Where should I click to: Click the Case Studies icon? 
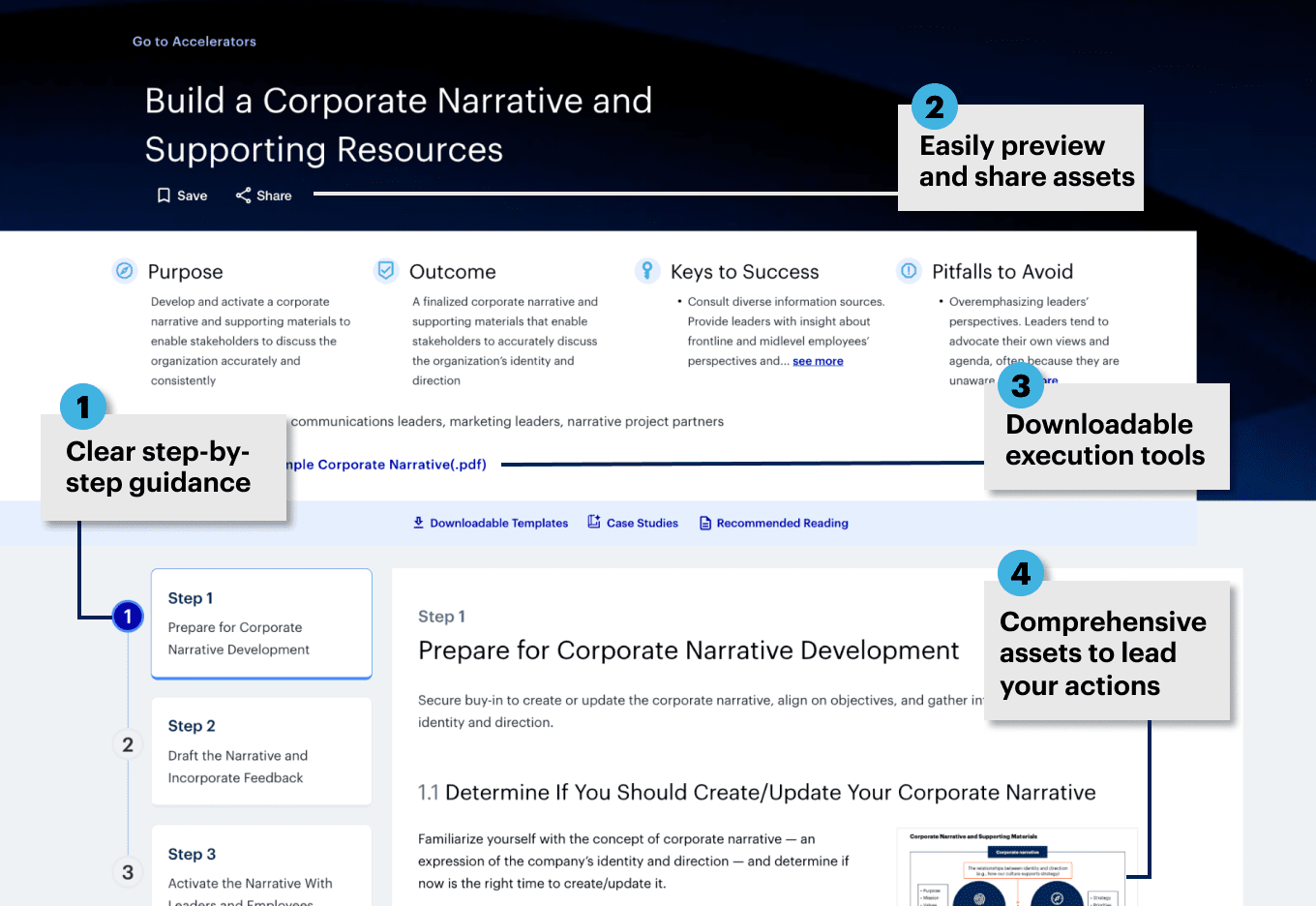(594, 523)
